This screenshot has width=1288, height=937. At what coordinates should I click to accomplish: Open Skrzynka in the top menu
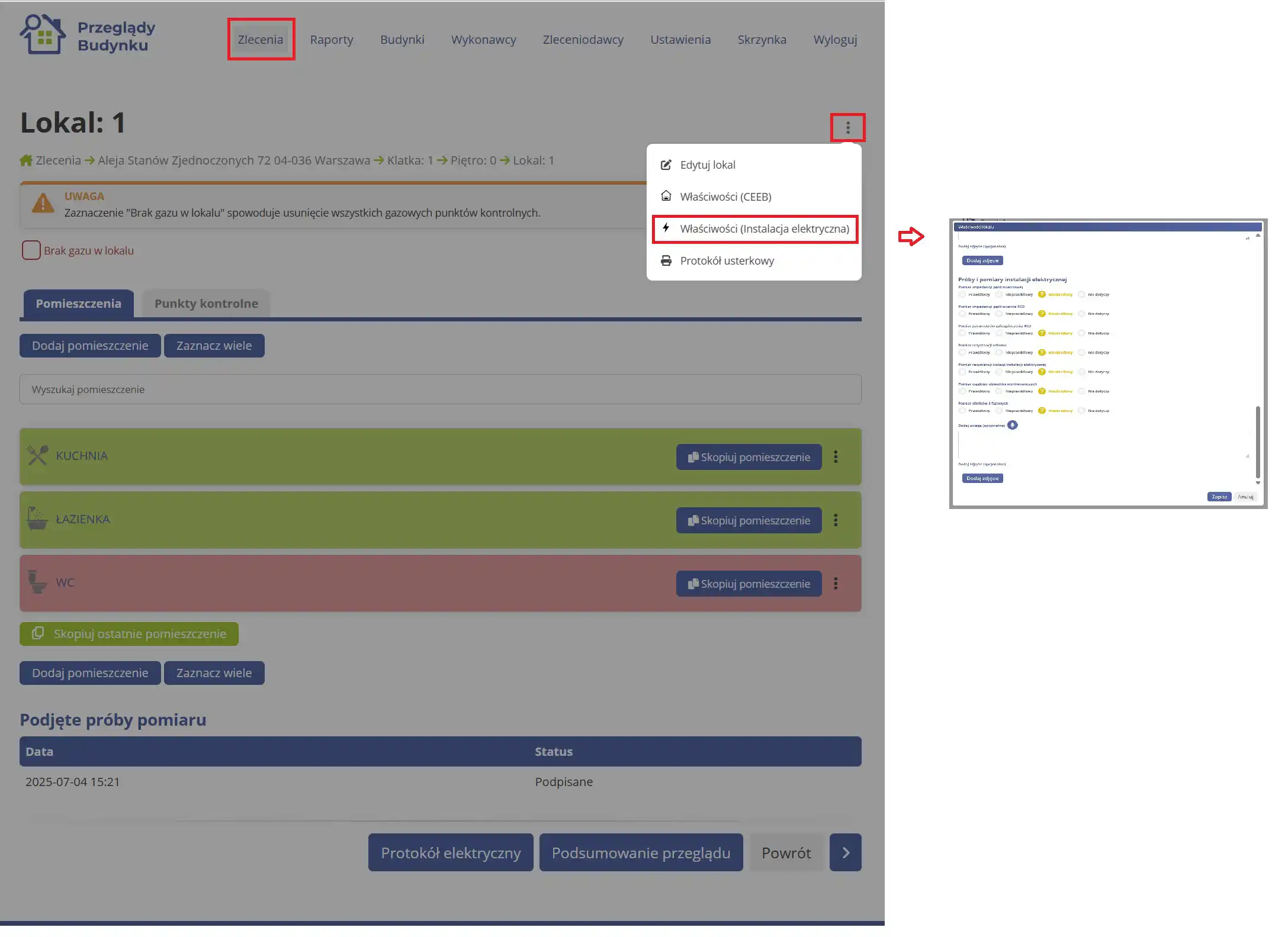pos(762,39)
